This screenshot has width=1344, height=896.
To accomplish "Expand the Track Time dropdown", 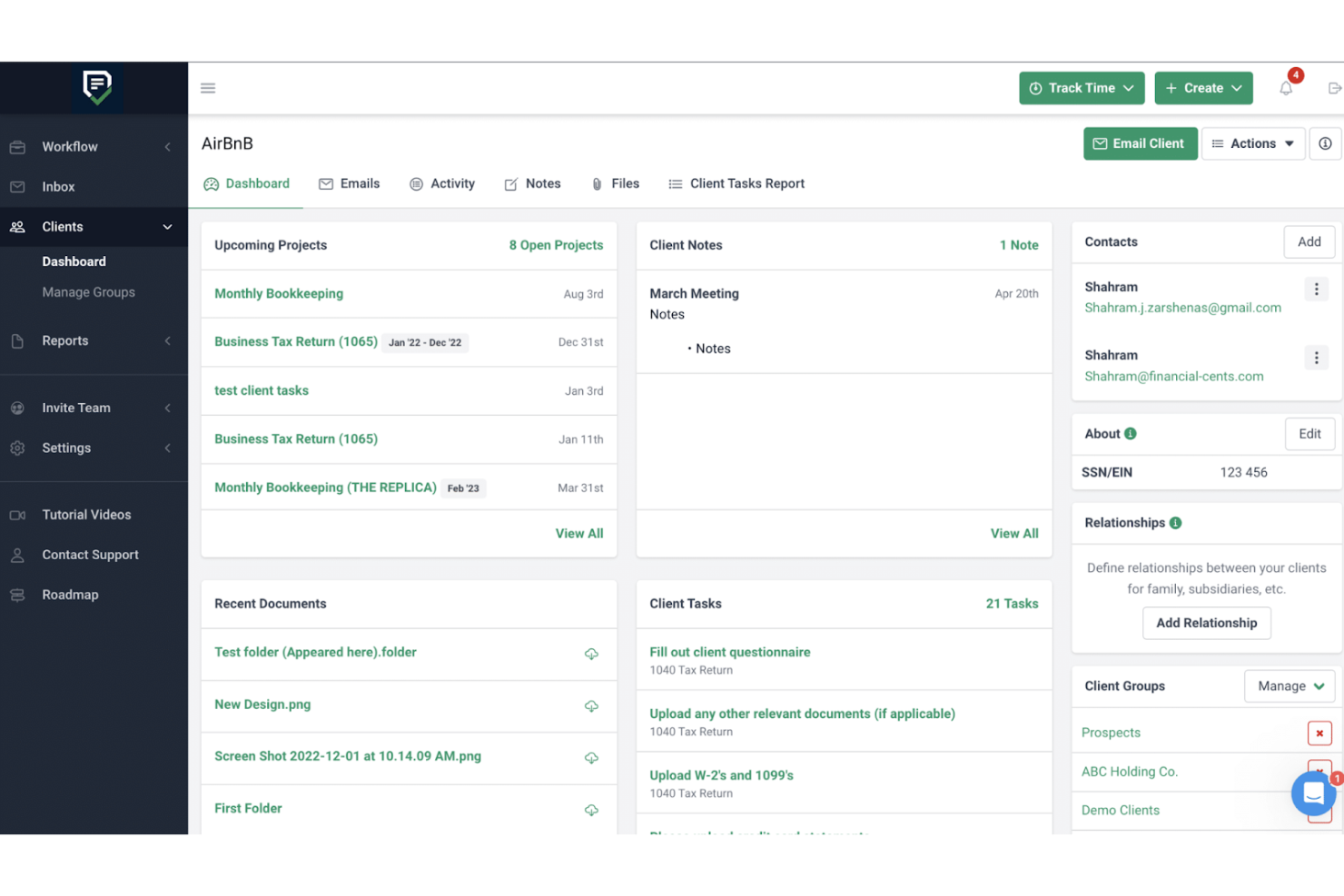I will point(1082,87).
